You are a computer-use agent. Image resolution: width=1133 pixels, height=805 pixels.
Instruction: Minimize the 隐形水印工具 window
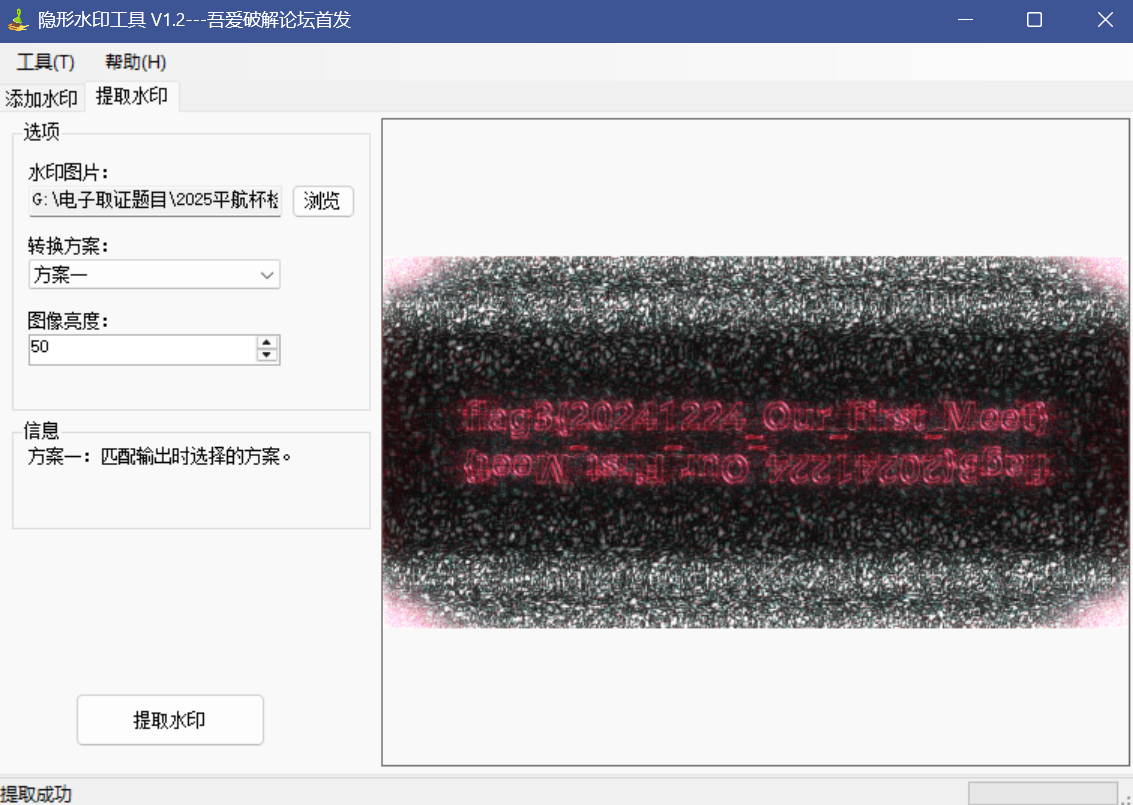pyautogui.click(x=965, y=20)
